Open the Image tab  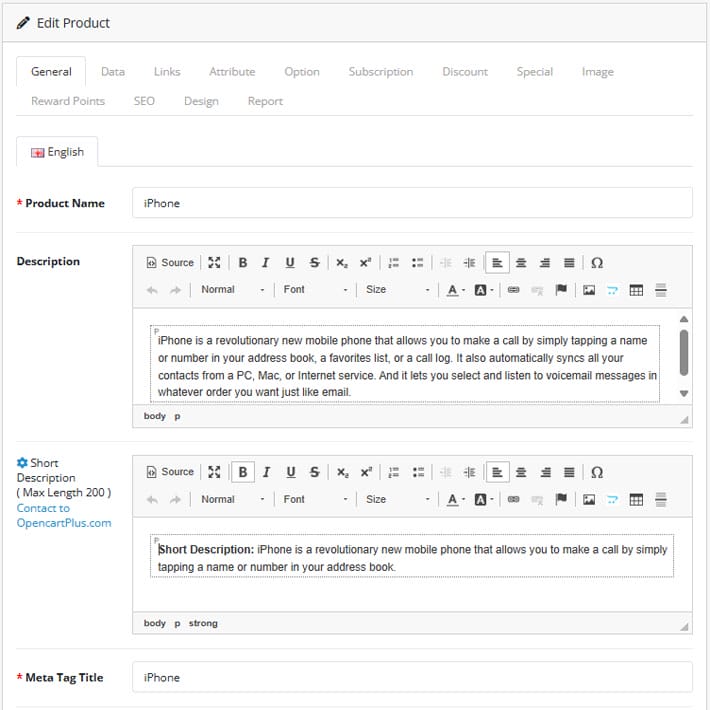click(597, 72)
